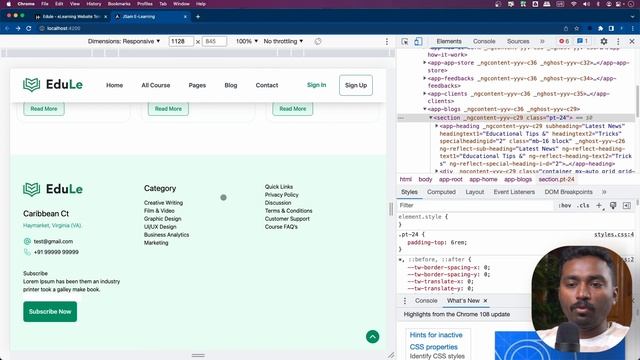Click the Sign In link

(x=316, y=85)
